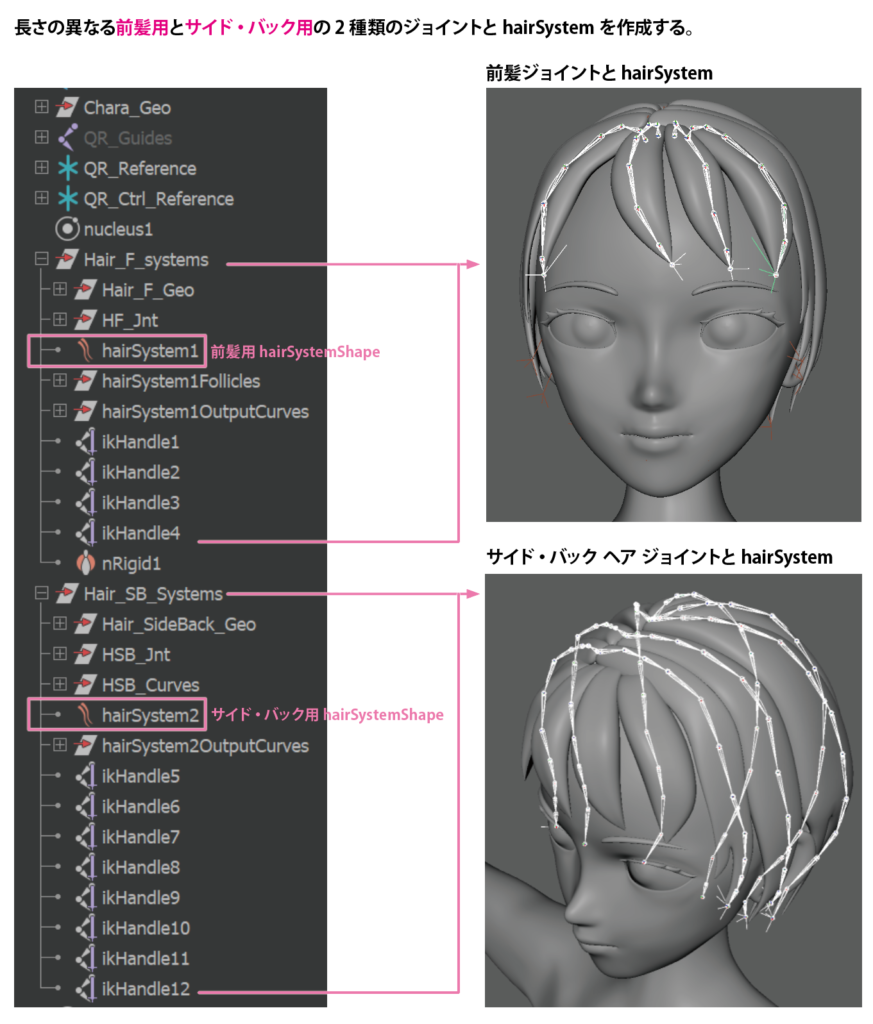Viewport: 873px width, 1024px height.
Task: Select QR_Ctrl_Reference in the outliner
Action: coord(158,199)
